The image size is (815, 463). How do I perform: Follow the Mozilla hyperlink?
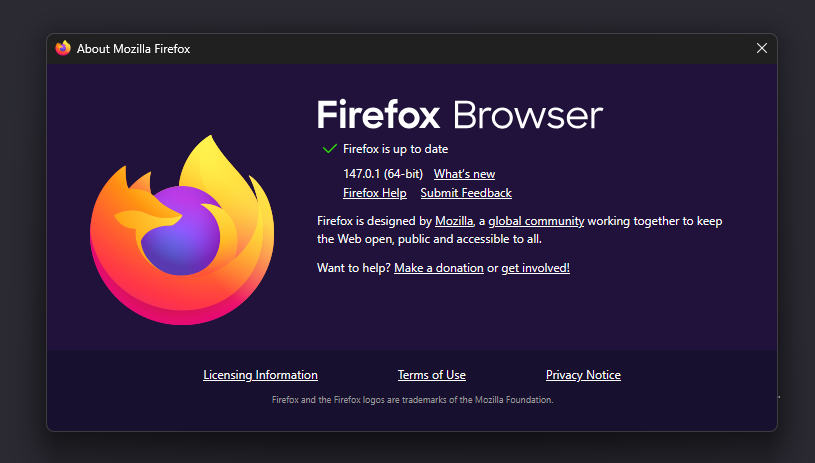pyautogui.click(x=454, y=221)
